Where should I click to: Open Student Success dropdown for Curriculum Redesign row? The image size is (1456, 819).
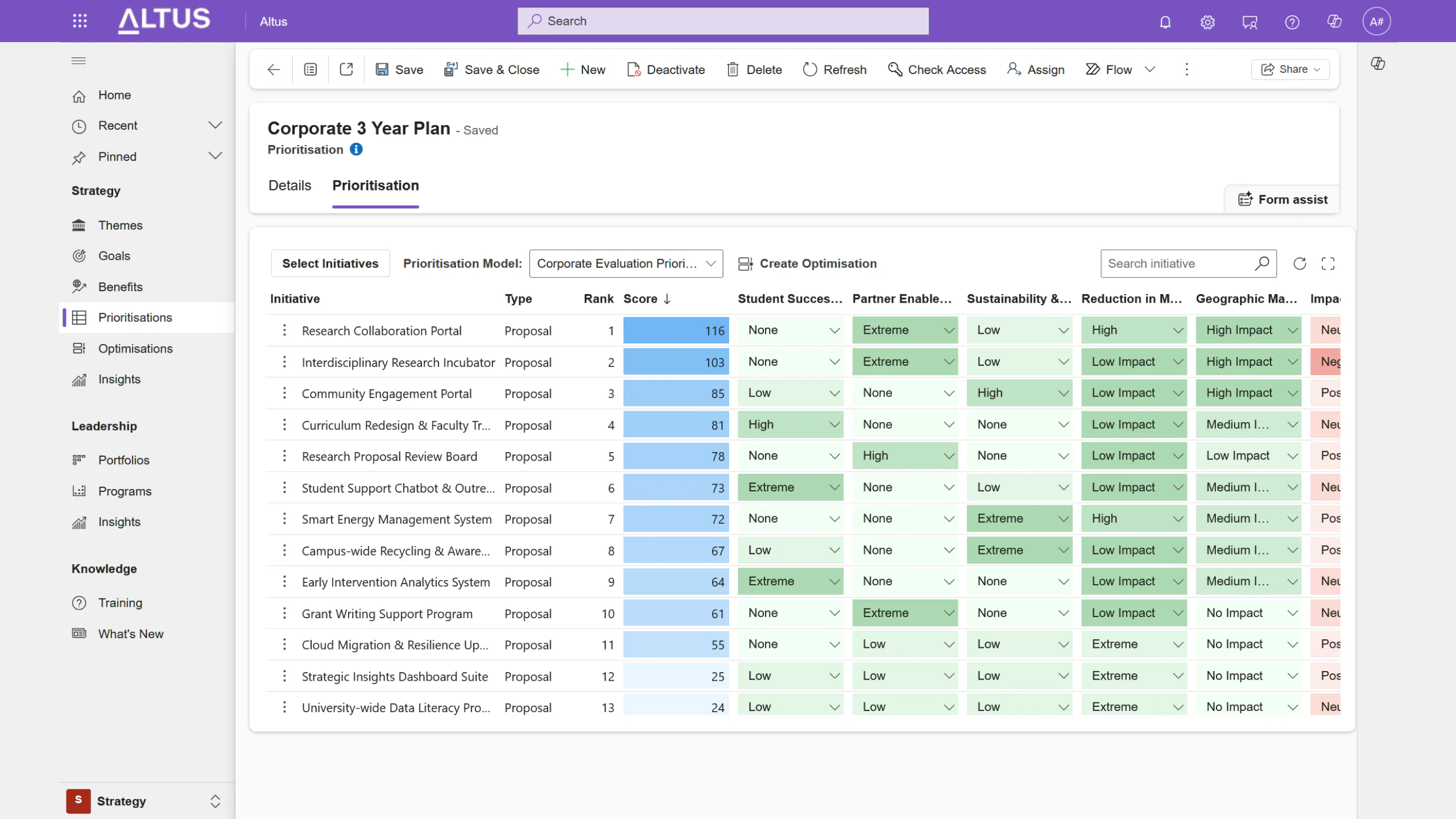(790, 424)
